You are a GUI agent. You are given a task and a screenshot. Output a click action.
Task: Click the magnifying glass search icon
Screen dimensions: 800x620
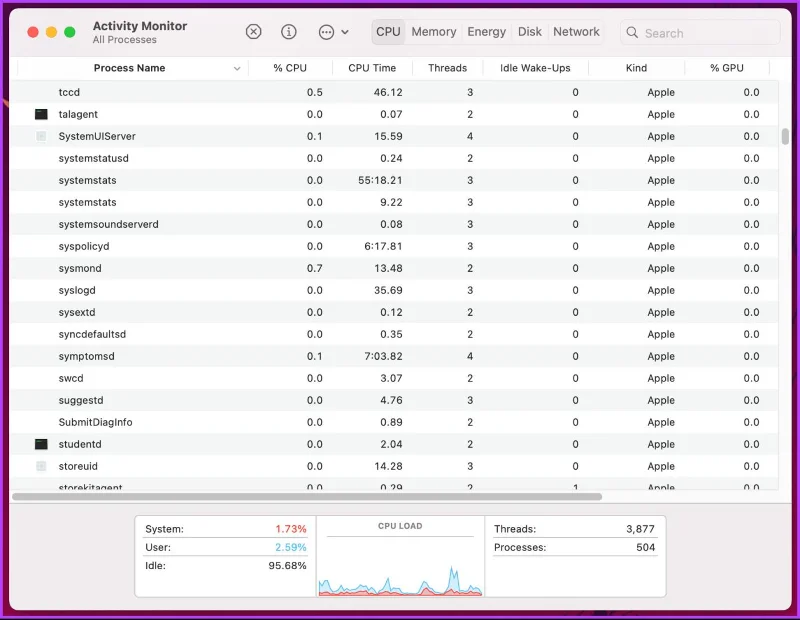pyautogui.click(x=632, y=33)
